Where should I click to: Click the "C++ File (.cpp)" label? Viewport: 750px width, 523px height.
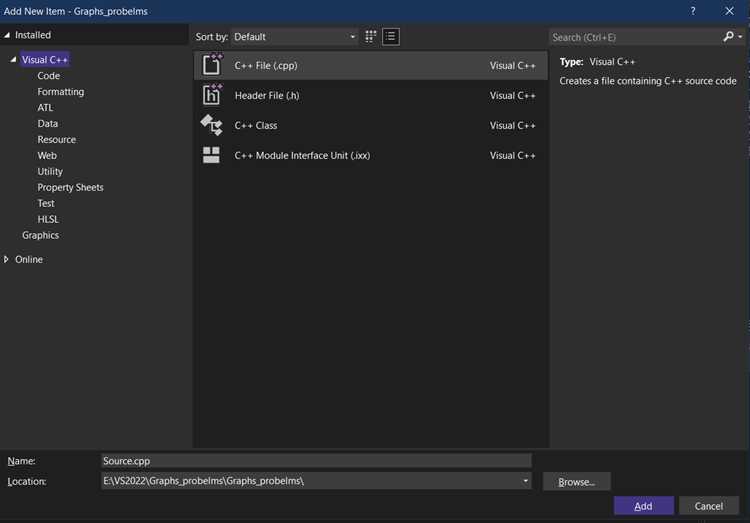(x=266, y=66)
